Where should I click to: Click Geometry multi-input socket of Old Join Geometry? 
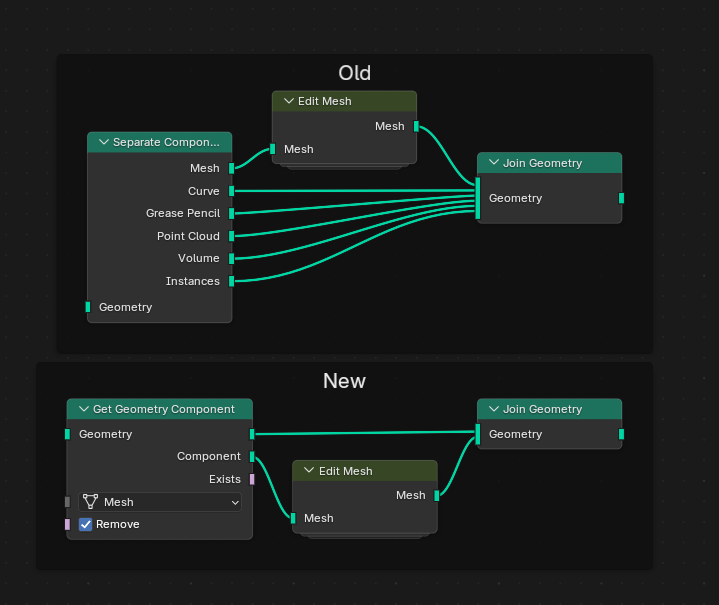tap(478, 198)
